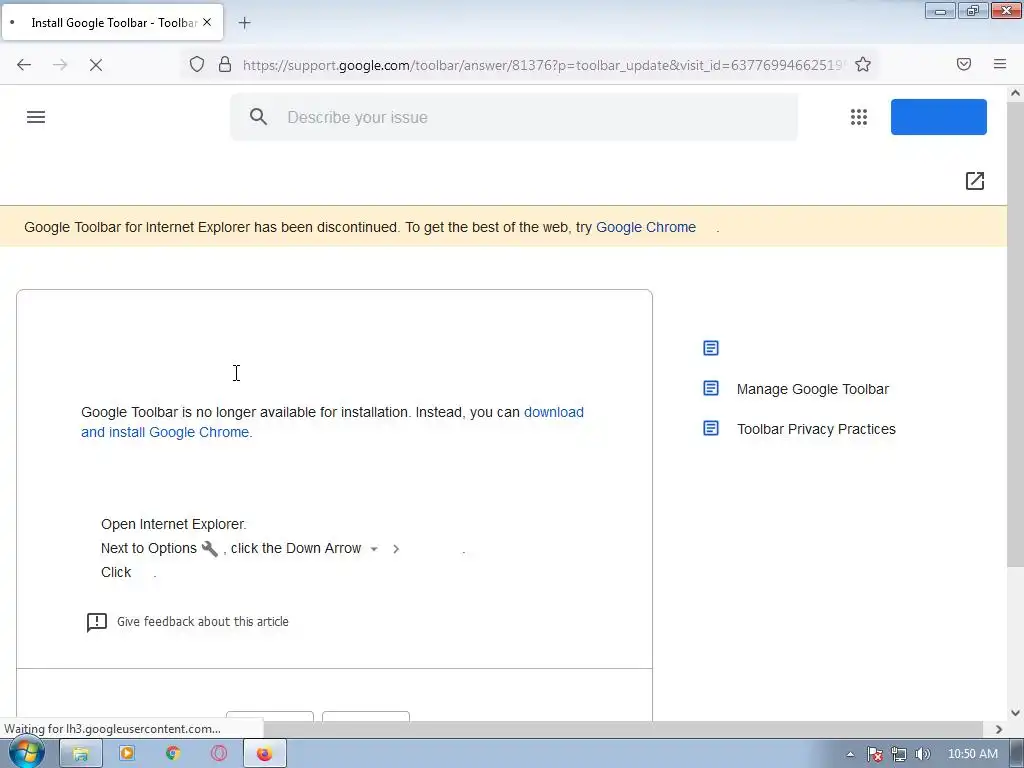Click the blue sign-in button
The height and width of the screenshot is (768, 1024).
(938, 117)
